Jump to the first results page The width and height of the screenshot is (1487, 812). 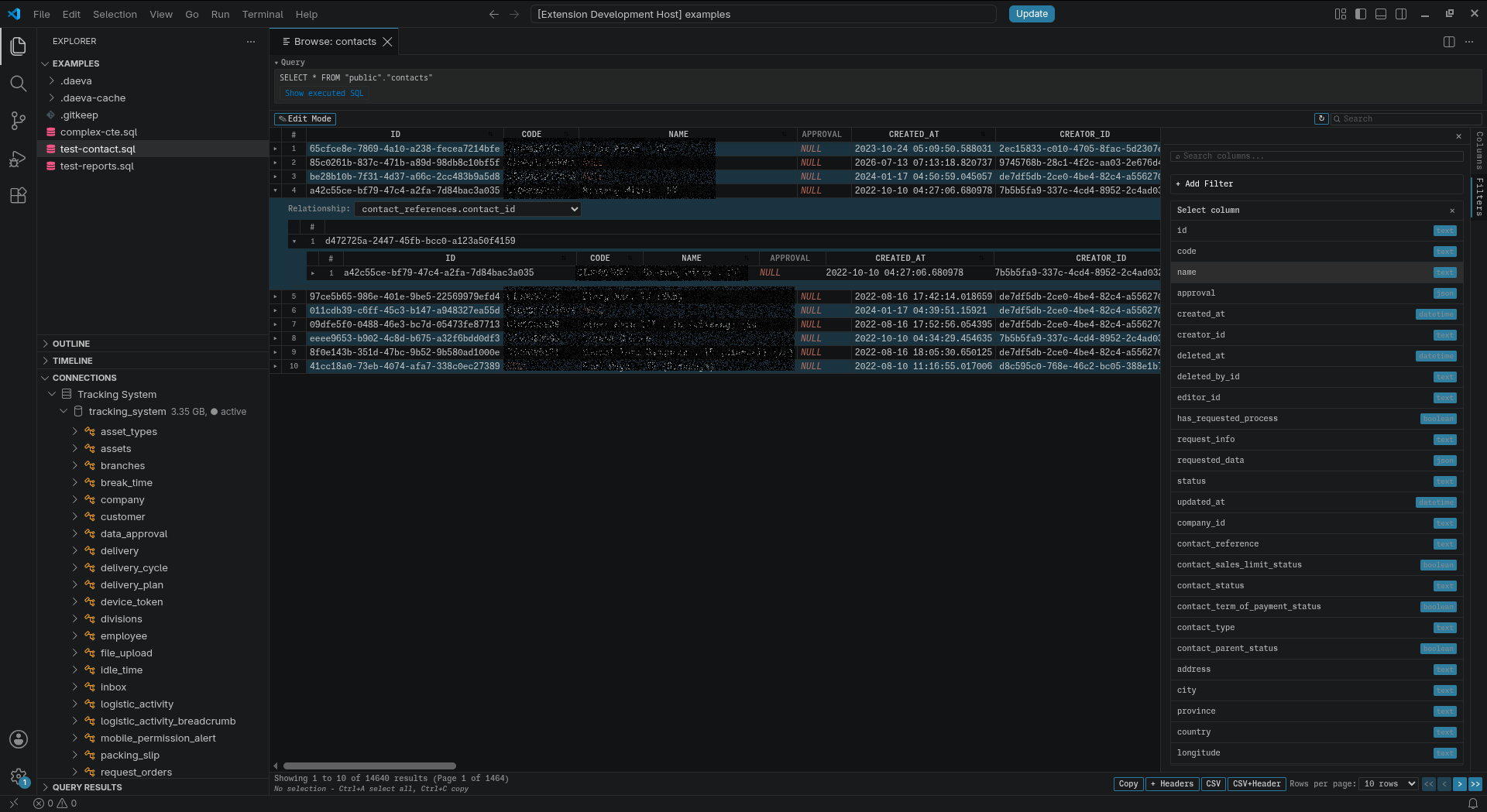[1429, 784]
